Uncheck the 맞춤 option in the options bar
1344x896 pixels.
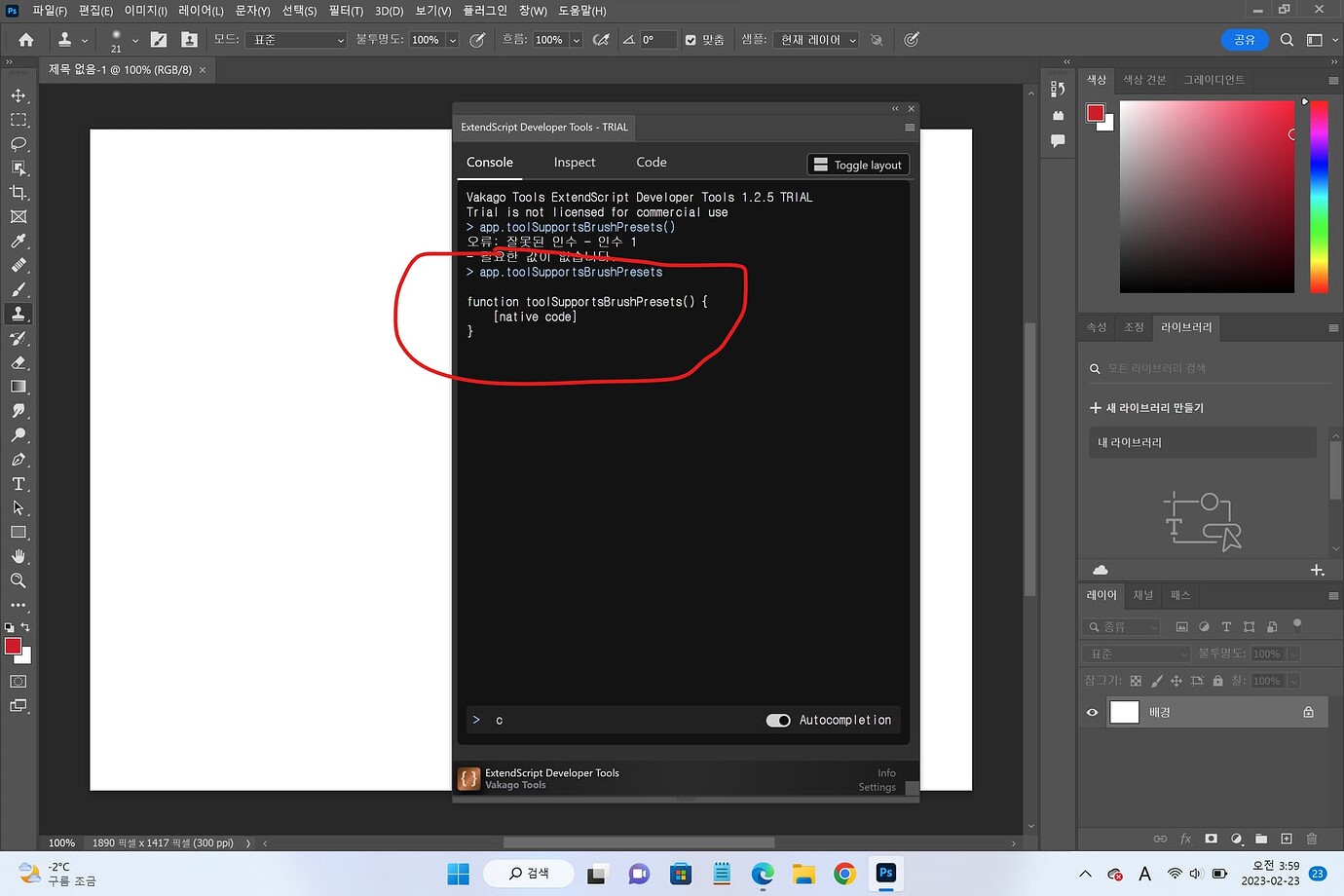pyautogui.click(x=691, y=39)
